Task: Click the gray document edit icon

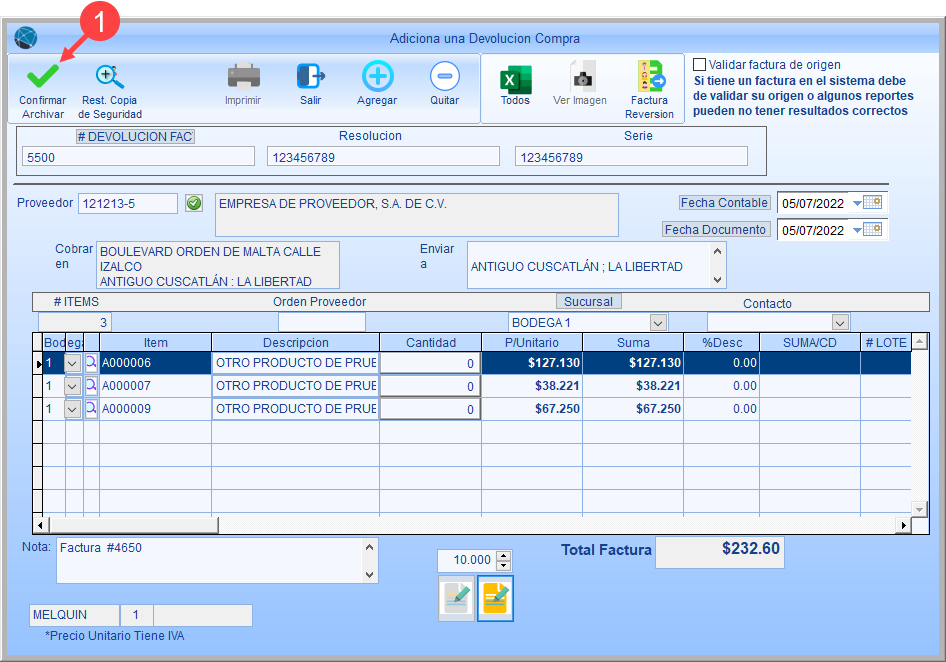Action: [457, 599]
